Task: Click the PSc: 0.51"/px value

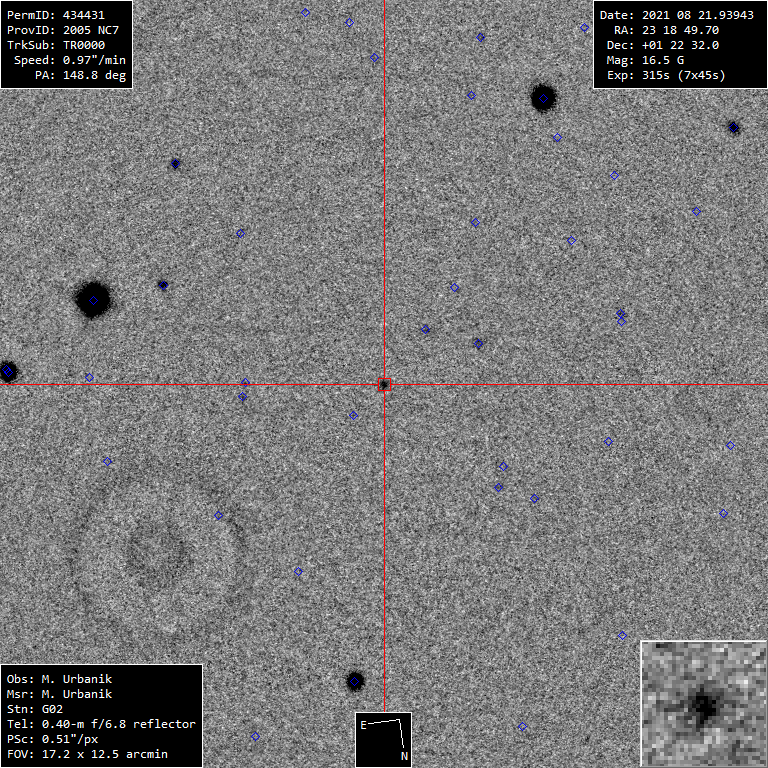Action: coord(52,739)
